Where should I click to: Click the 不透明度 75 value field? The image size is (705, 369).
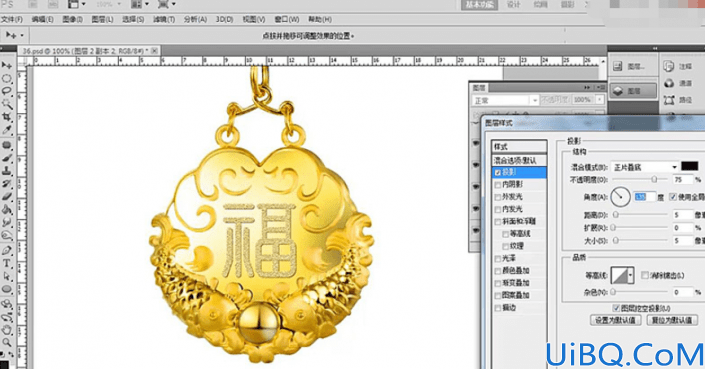pos(683,179)
